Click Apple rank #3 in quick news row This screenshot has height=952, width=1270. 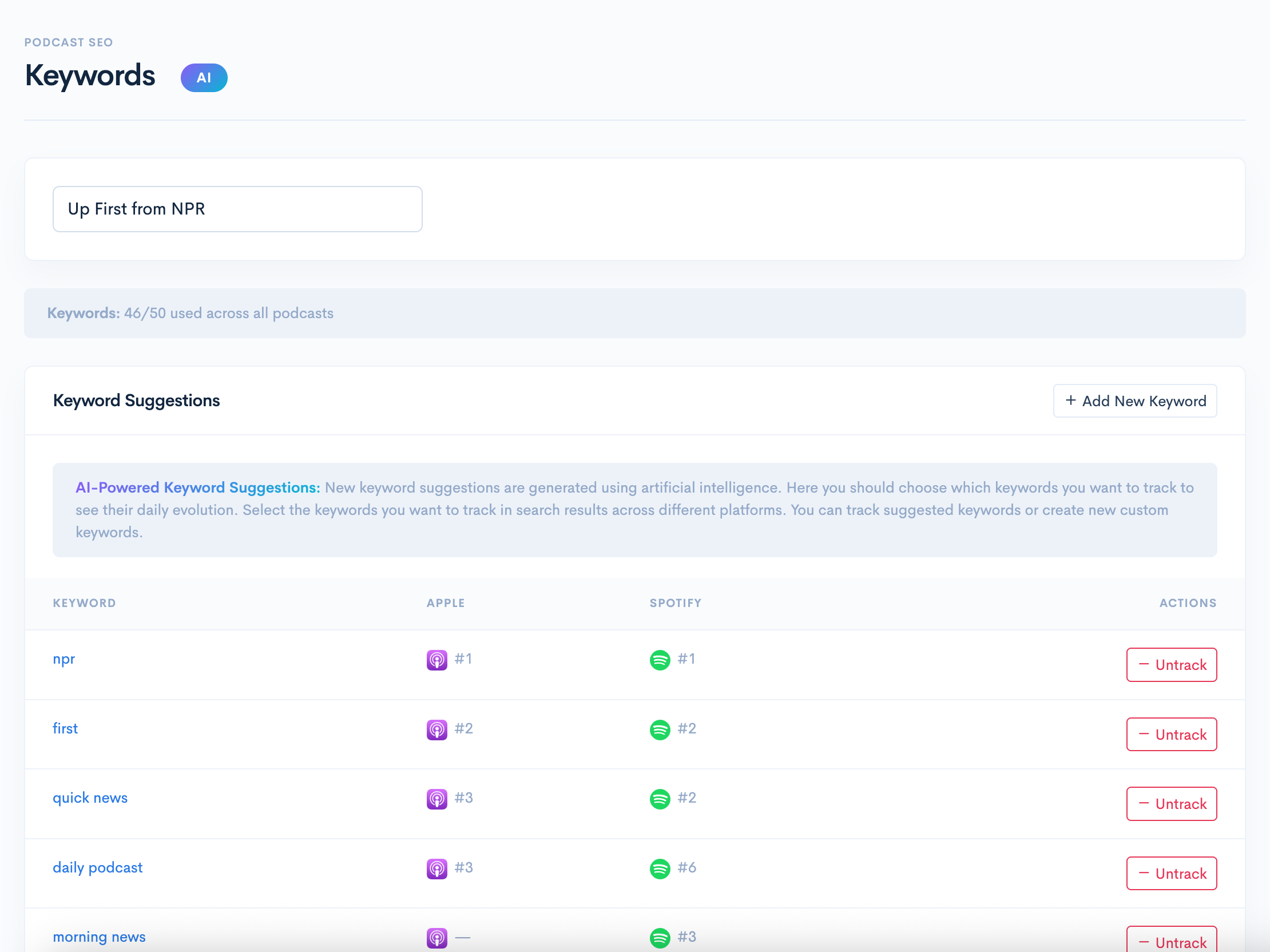pos(464,798)
